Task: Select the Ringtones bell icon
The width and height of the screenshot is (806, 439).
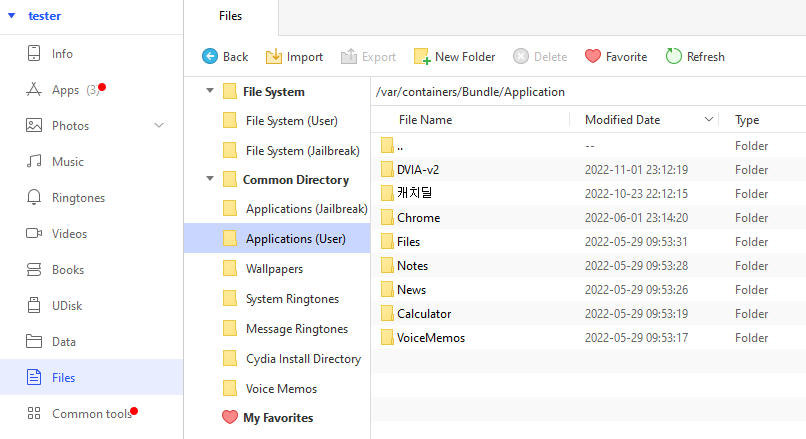Action: [34, 197]
